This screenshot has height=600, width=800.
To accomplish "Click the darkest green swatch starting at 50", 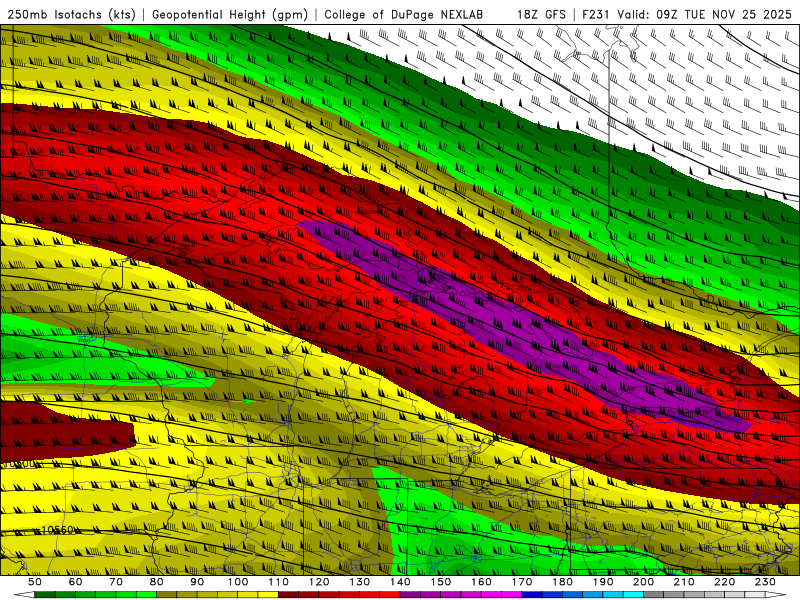I will [x=45, y=595].
